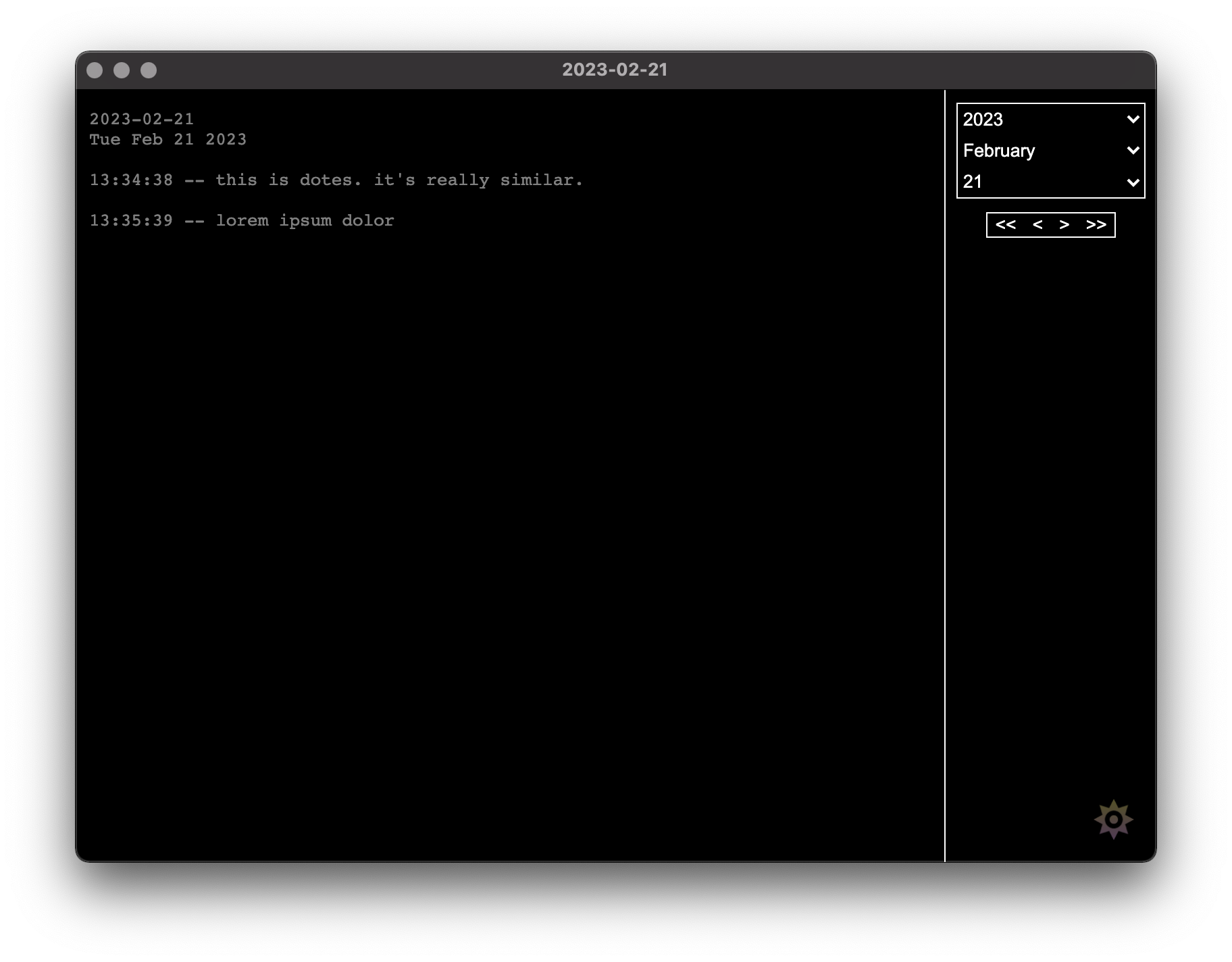This screenshot has height=962, width=1232.
Task: Click the window title 2023-02-21
Action: (x=615, y=70)
